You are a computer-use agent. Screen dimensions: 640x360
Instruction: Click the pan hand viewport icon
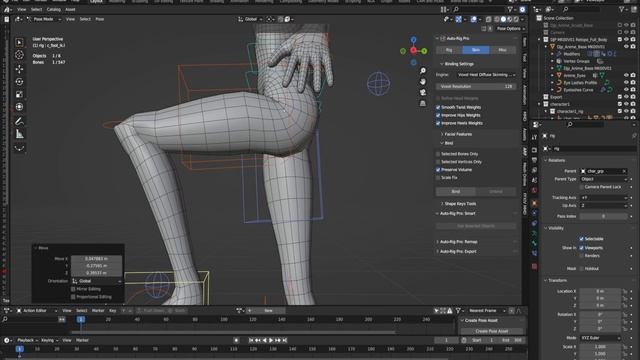click(423, 82)
